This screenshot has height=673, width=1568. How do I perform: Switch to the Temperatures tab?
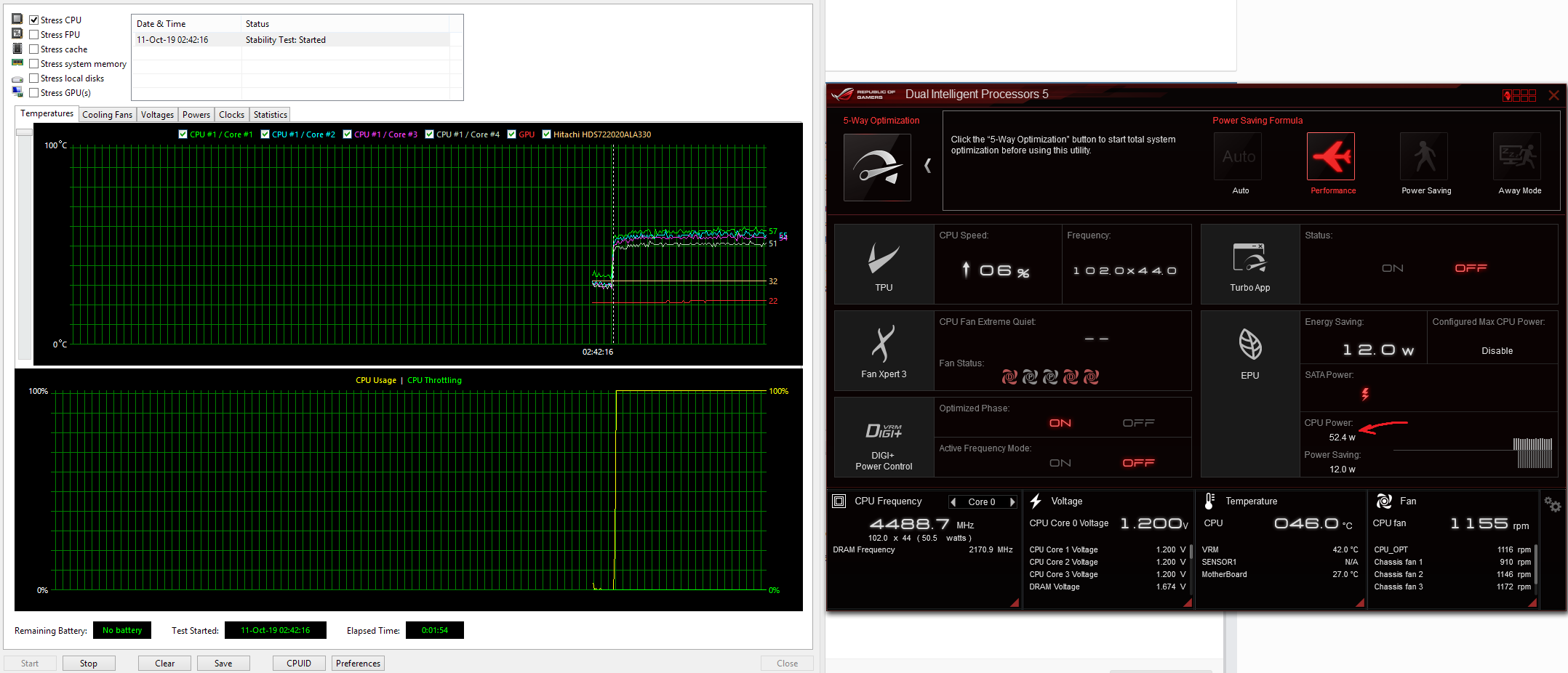[x=47, y=113]
